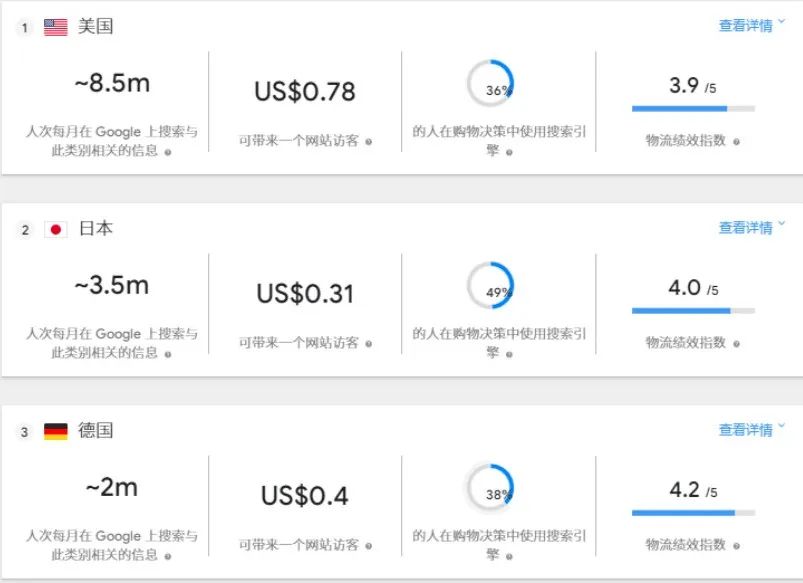Expand 查看详情 for 美国

(751, 25)
